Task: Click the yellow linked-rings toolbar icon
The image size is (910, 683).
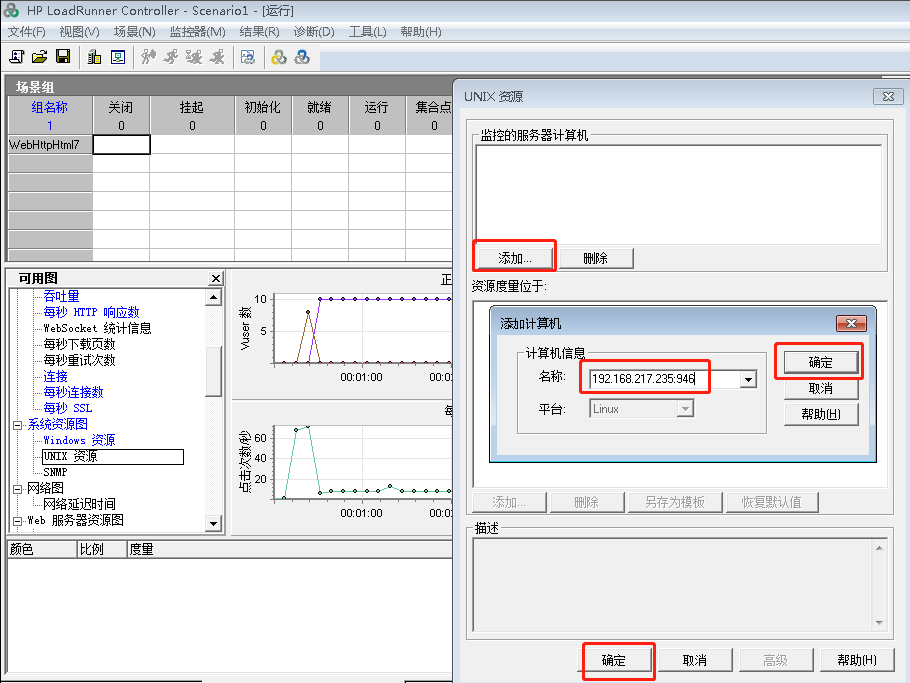Action: [x=279, y=57]
